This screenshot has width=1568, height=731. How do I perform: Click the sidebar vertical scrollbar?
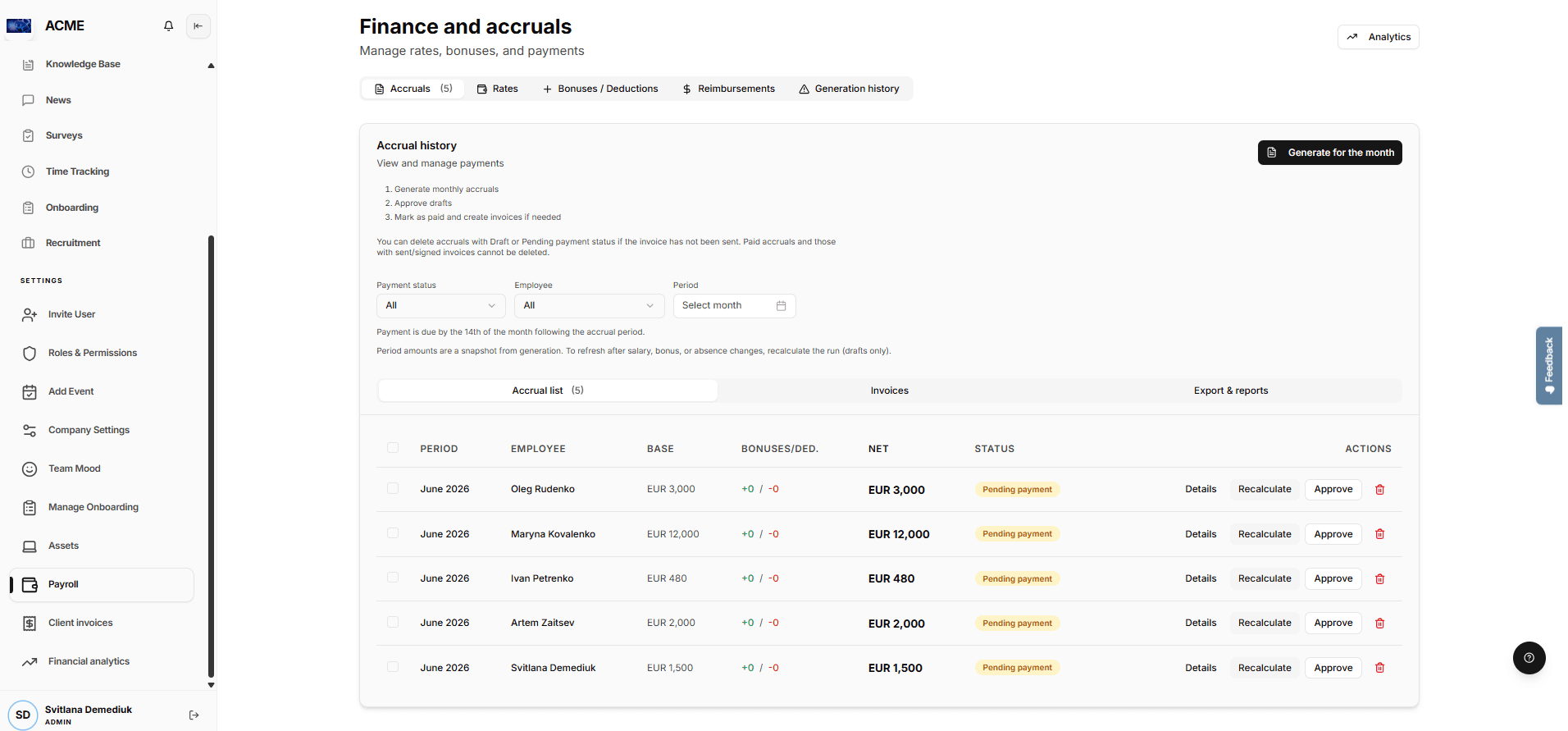pos(211,456)
